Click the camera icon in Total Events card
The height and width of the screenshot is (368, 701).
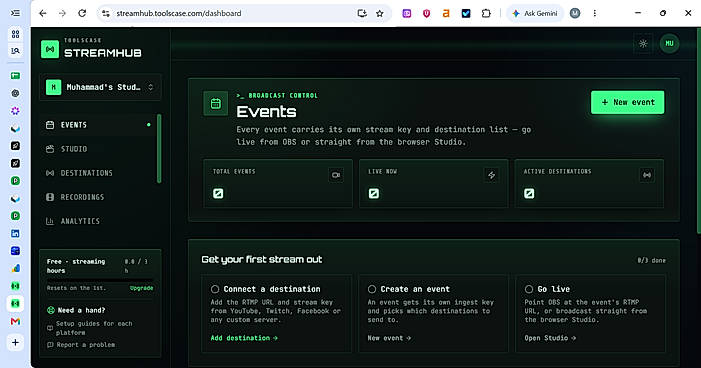point(336,175)
